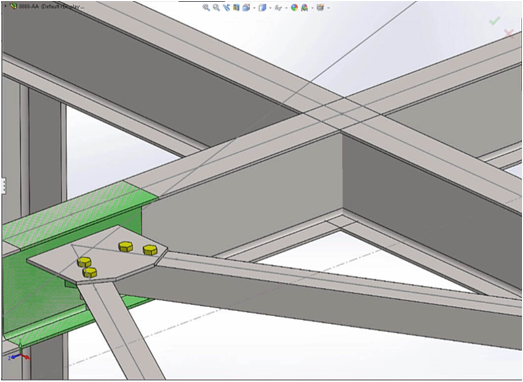The height and width of the screenshot is (382, 523).
Task: Click the Zoom to Fit magnifier icon
Action: (x=206, y=7)
